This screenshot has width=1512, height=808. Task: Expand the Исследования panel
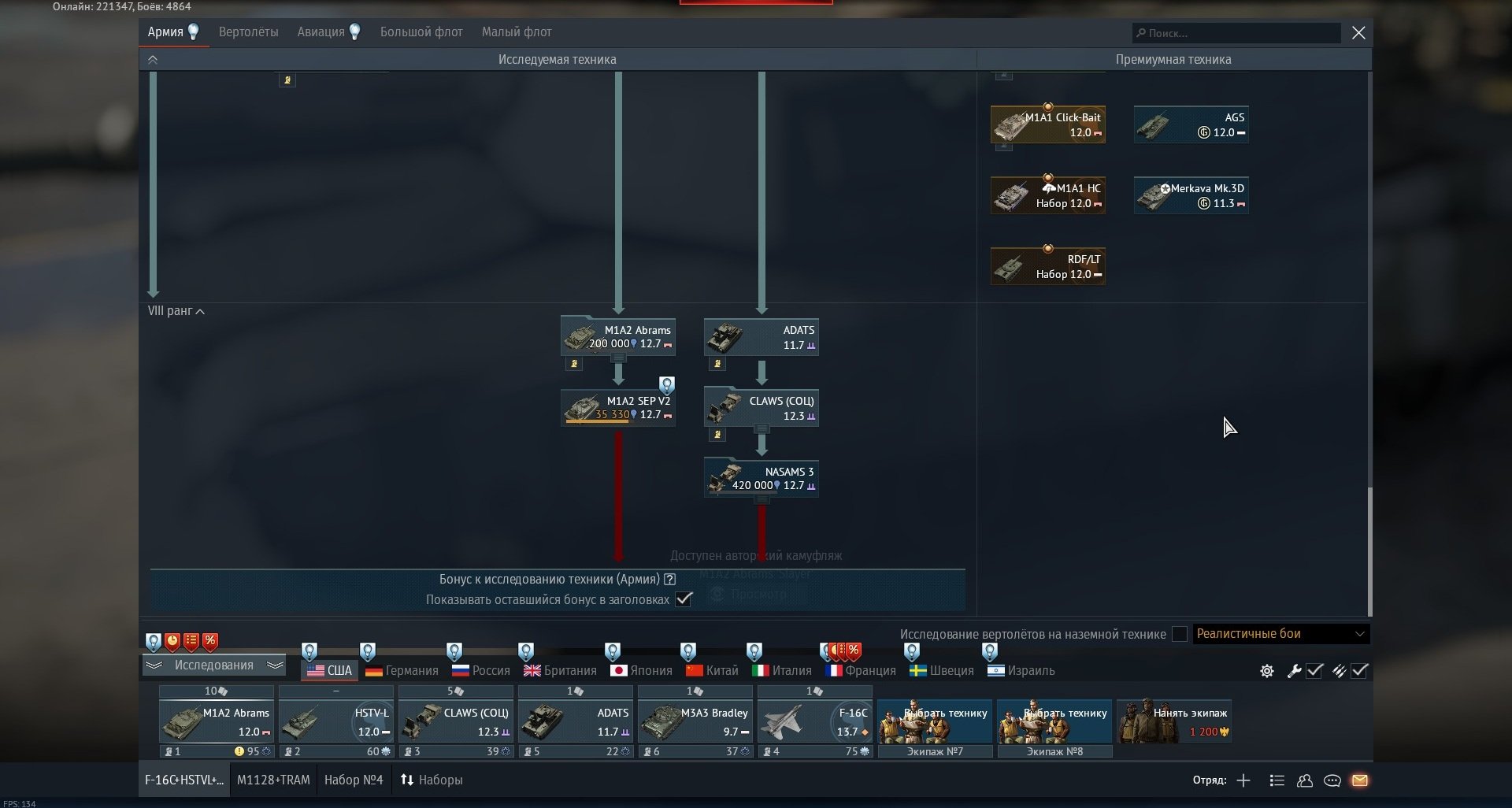click(x=213, y=665)
